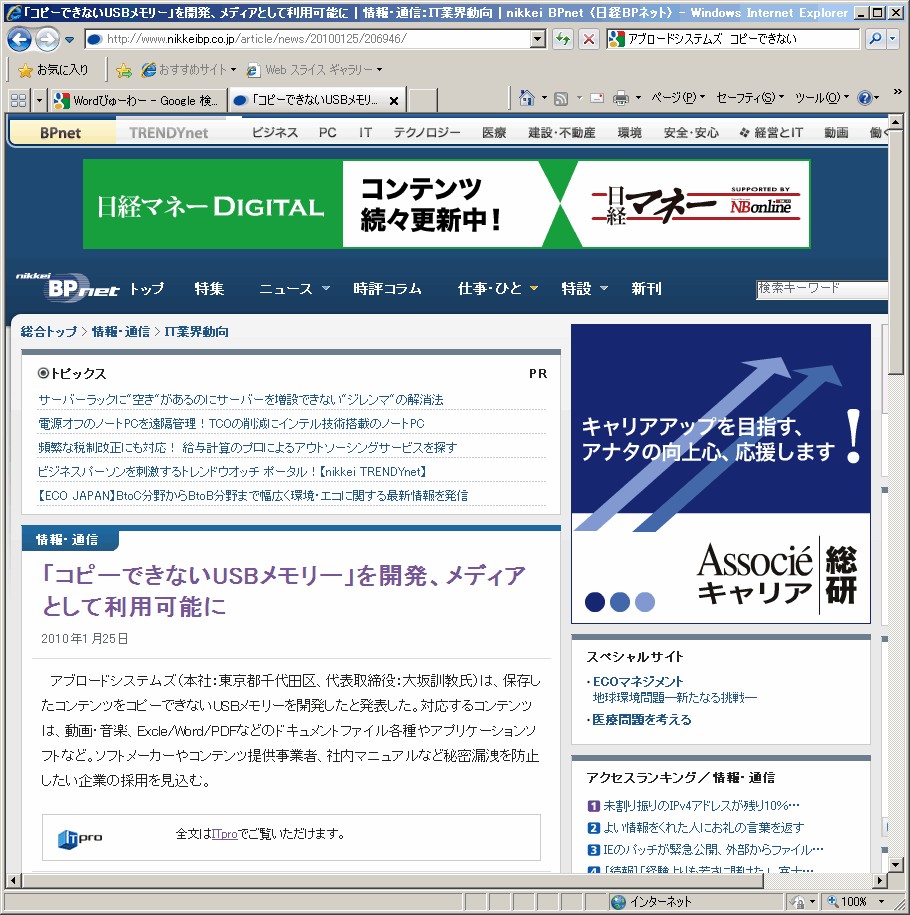Click the nikkei BPnet logo
The width and height of the screenshot is (910, 915).
click(x=67, y=287)
